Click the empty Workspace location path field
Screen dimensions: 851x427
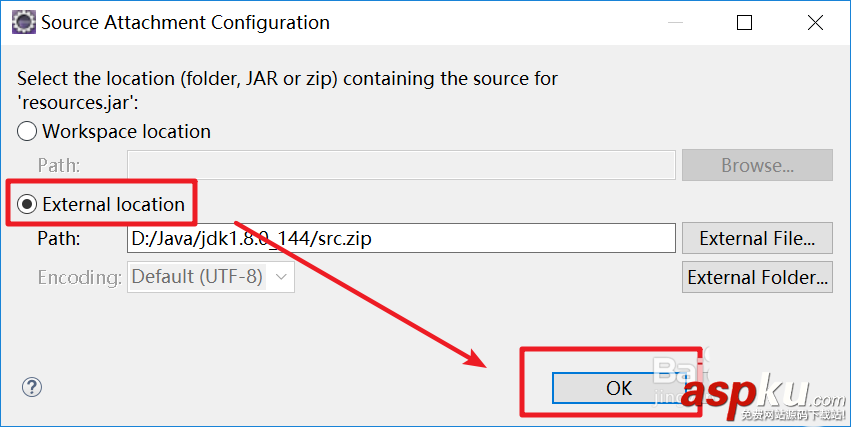pos(401,165)
